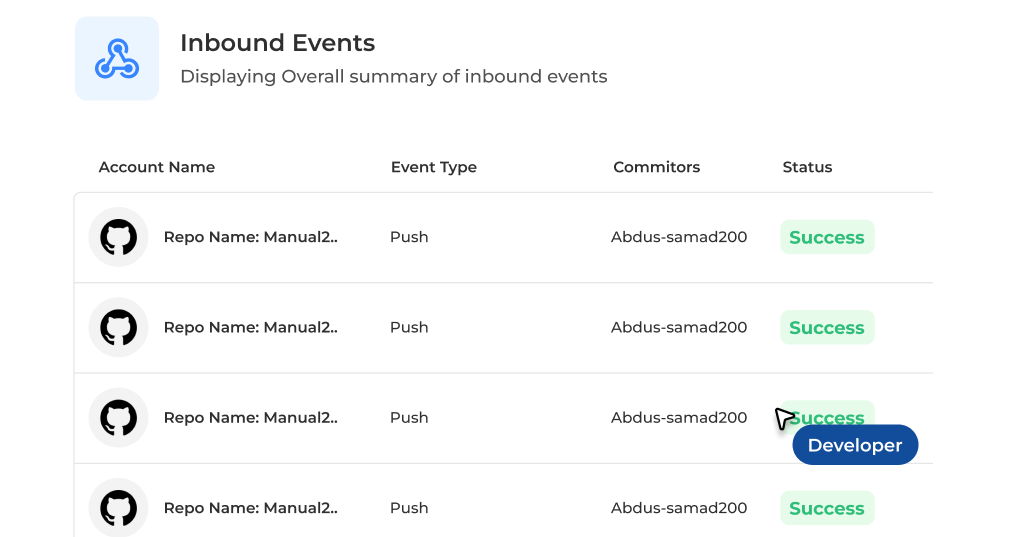This screenshot has width=1029, height=537.
Task: Click the GitHub icon in the fourth row
Action: [118, 508]
